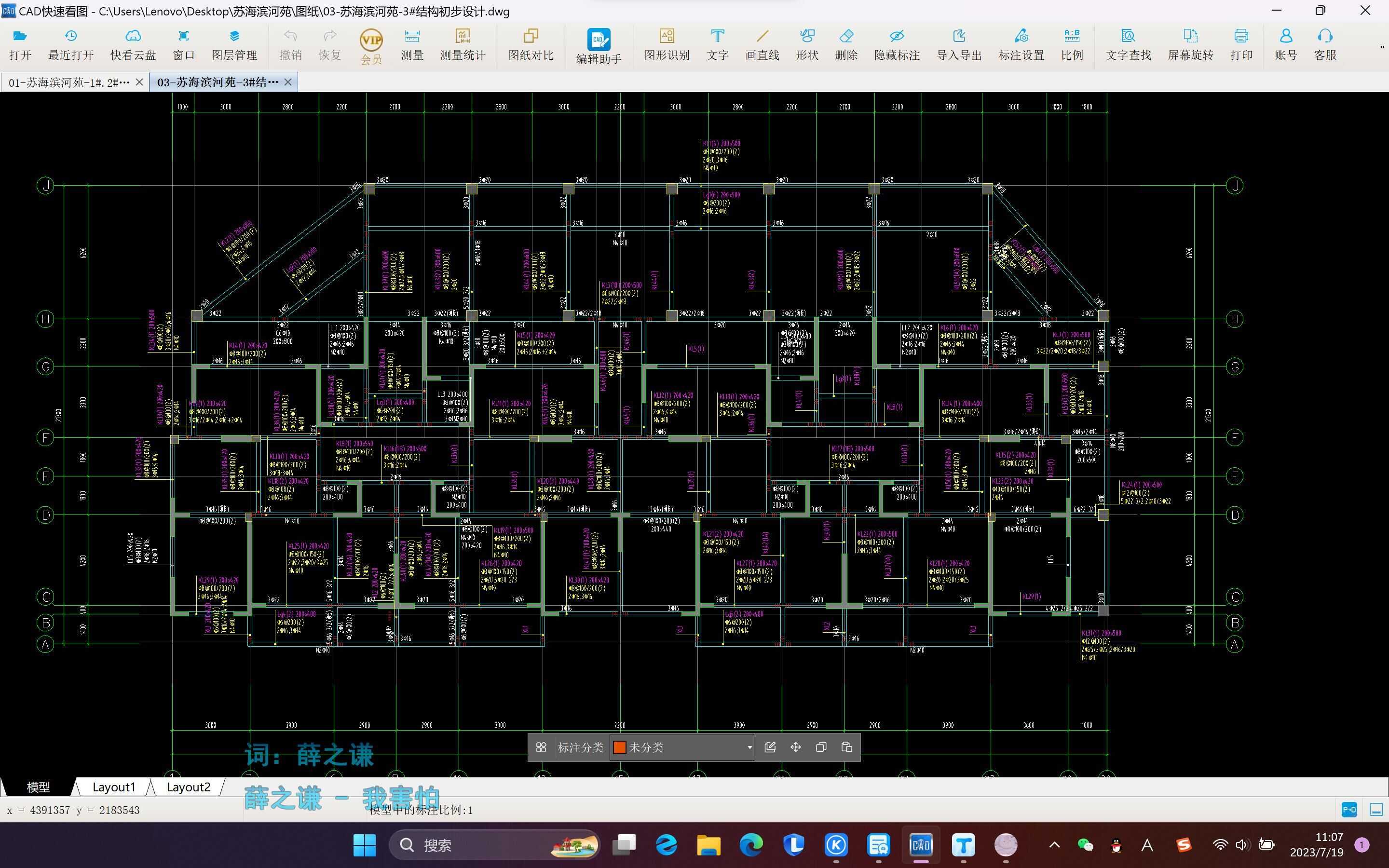Click the 标注分类 label

click(x=581, y=747)
